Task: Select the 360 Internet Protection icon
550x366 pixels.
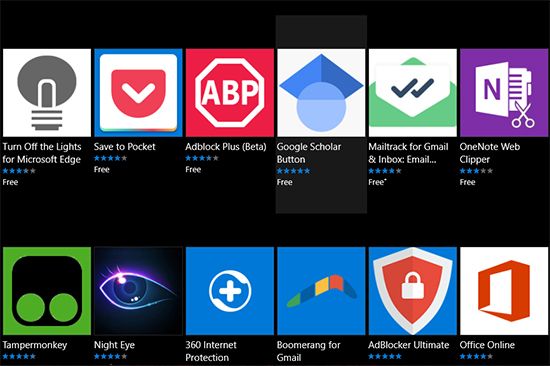Action: [230, 291]
